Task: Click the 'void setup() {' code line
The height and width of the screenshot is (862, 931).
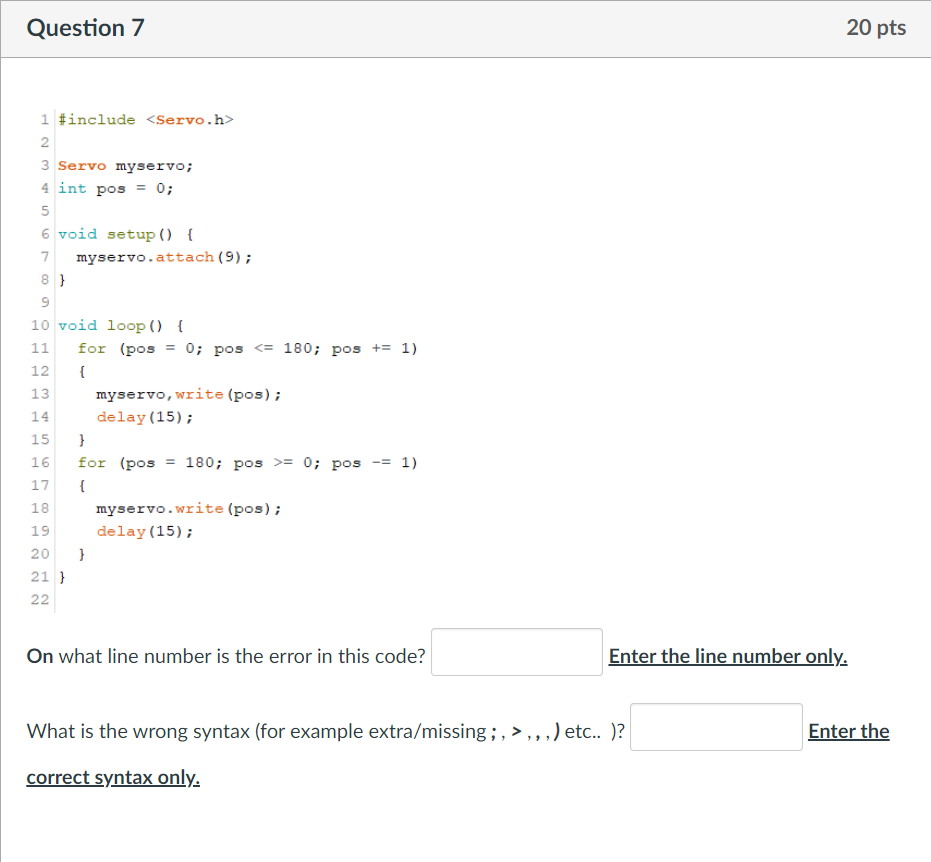Action: click(x=125, y=234)
